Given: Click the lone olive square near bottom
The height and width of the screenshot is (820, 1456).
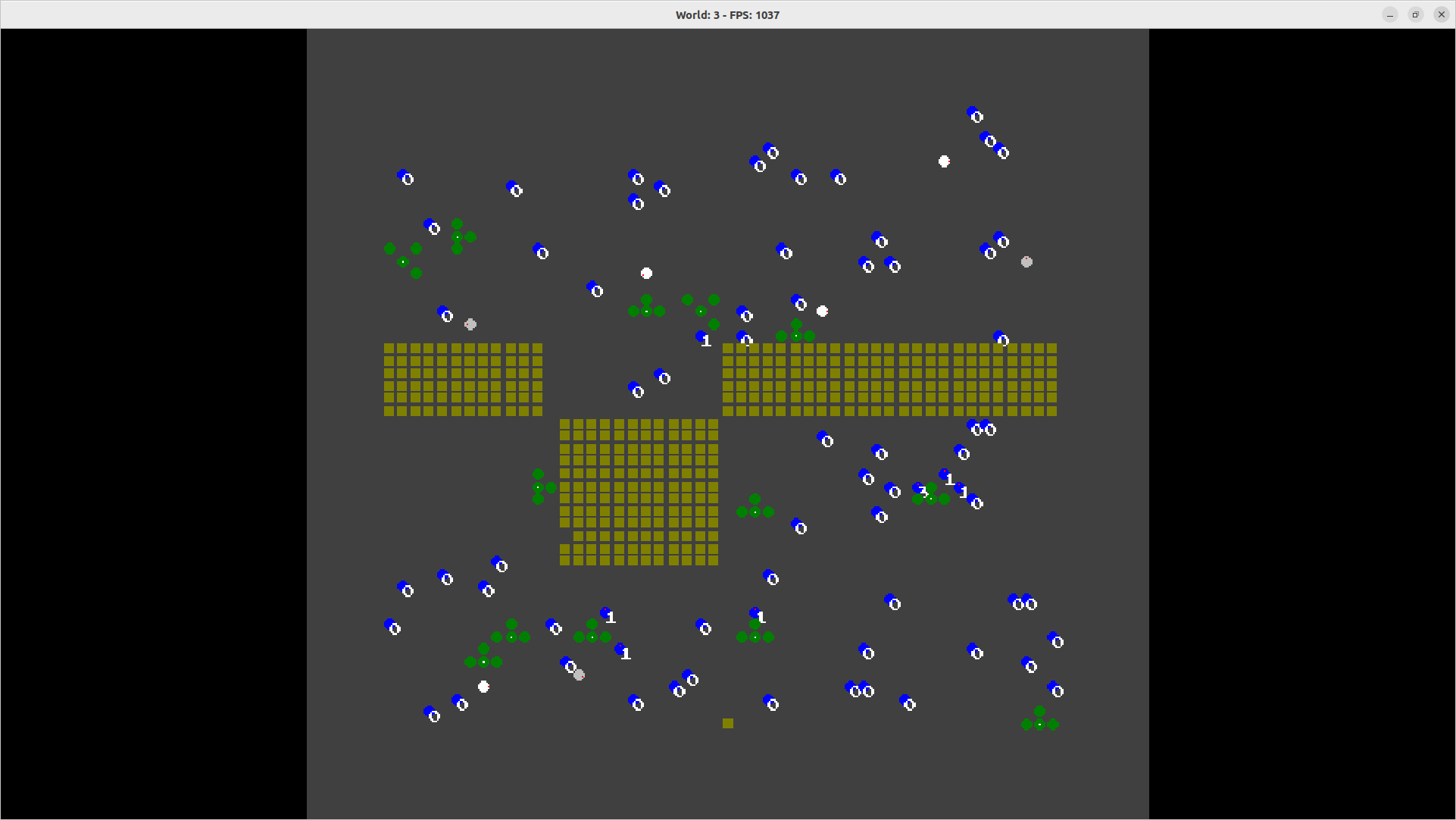Looking at the screenshot, I should 728,724.
